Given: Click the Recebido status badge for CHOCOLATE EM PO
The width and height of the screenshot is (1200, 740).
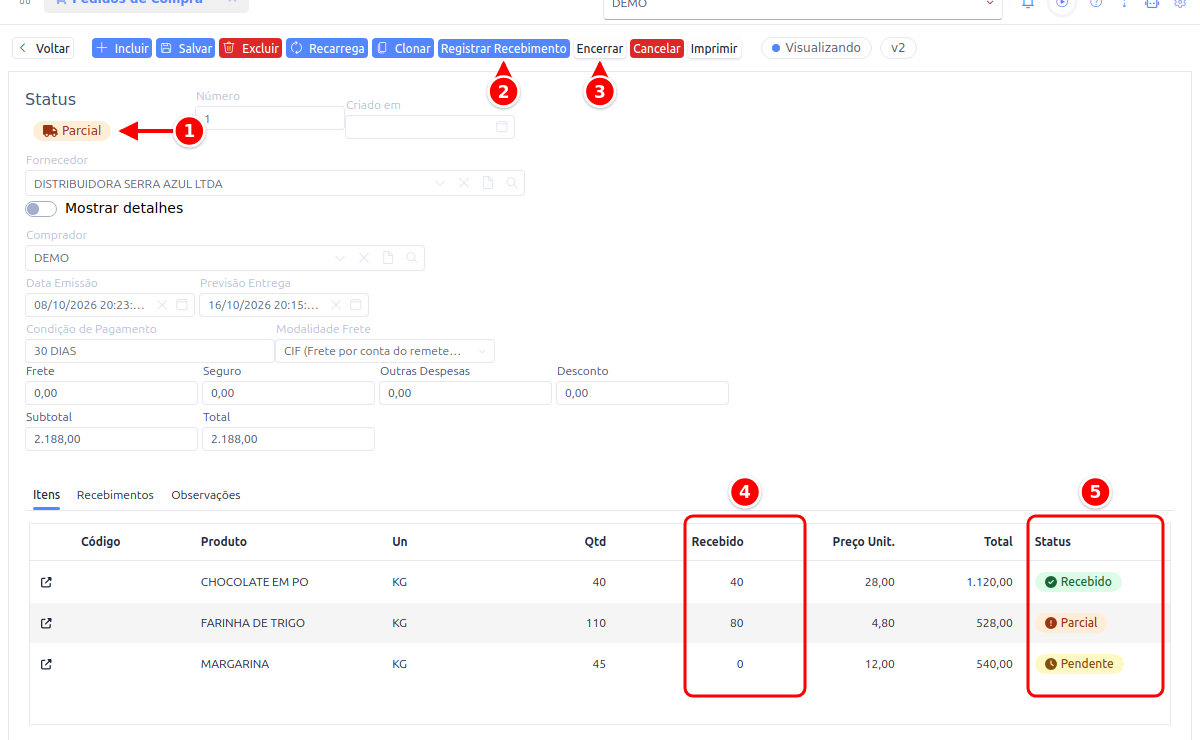Looking at the screenshot, I should click(x=1078, y=582).
